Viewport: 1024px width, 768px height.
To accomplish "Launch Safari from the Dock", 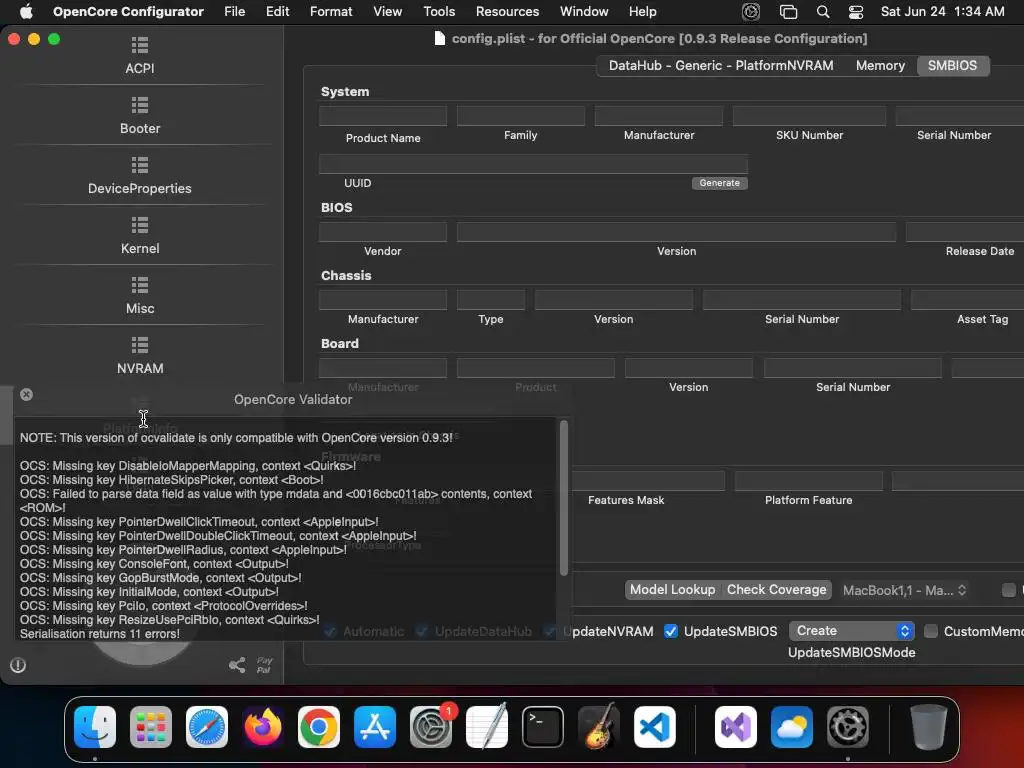I will point(207,727).
